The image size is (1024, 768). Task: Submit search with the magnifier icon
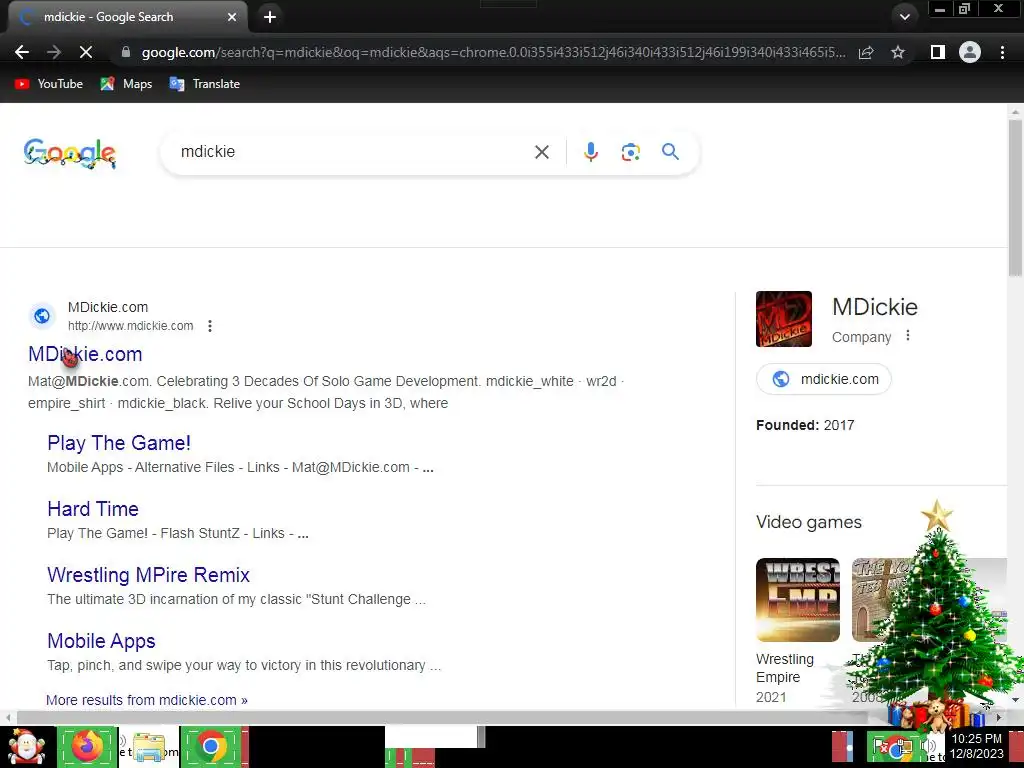670,152
